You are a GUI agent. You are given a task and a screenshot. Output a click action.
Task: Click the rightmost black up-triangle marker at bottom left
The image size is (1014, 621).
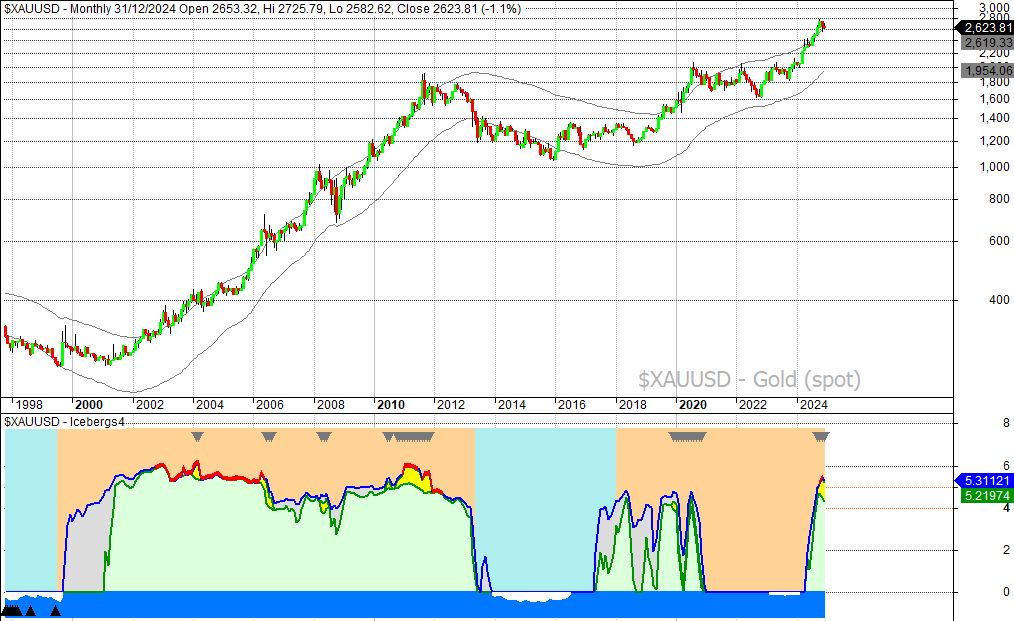click(56, 610)
